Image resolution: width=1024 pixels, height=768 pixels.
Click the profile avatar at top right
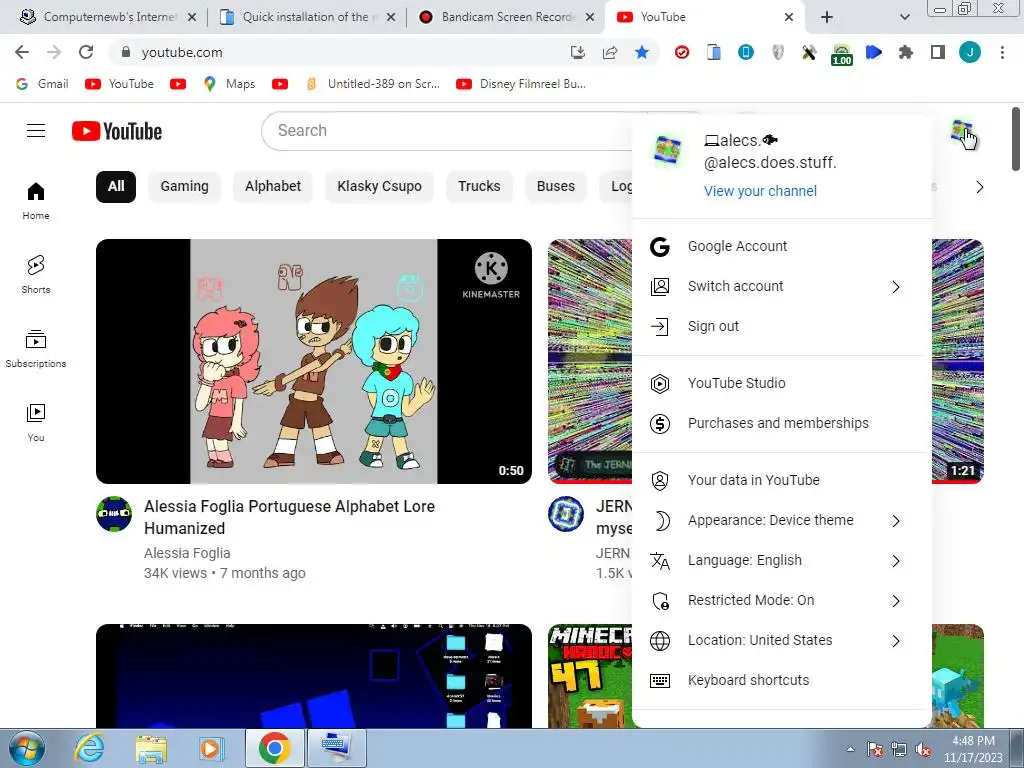pos(961,131)
